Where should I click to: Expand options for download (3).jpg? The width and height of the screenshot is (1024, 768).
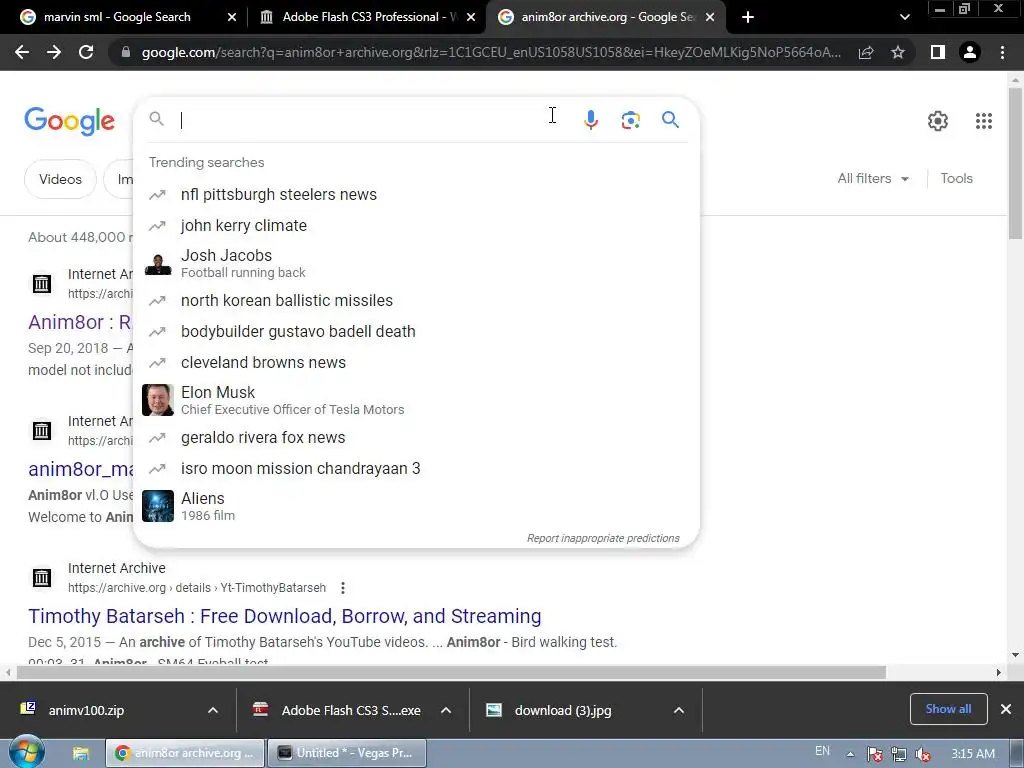[679, 711]
